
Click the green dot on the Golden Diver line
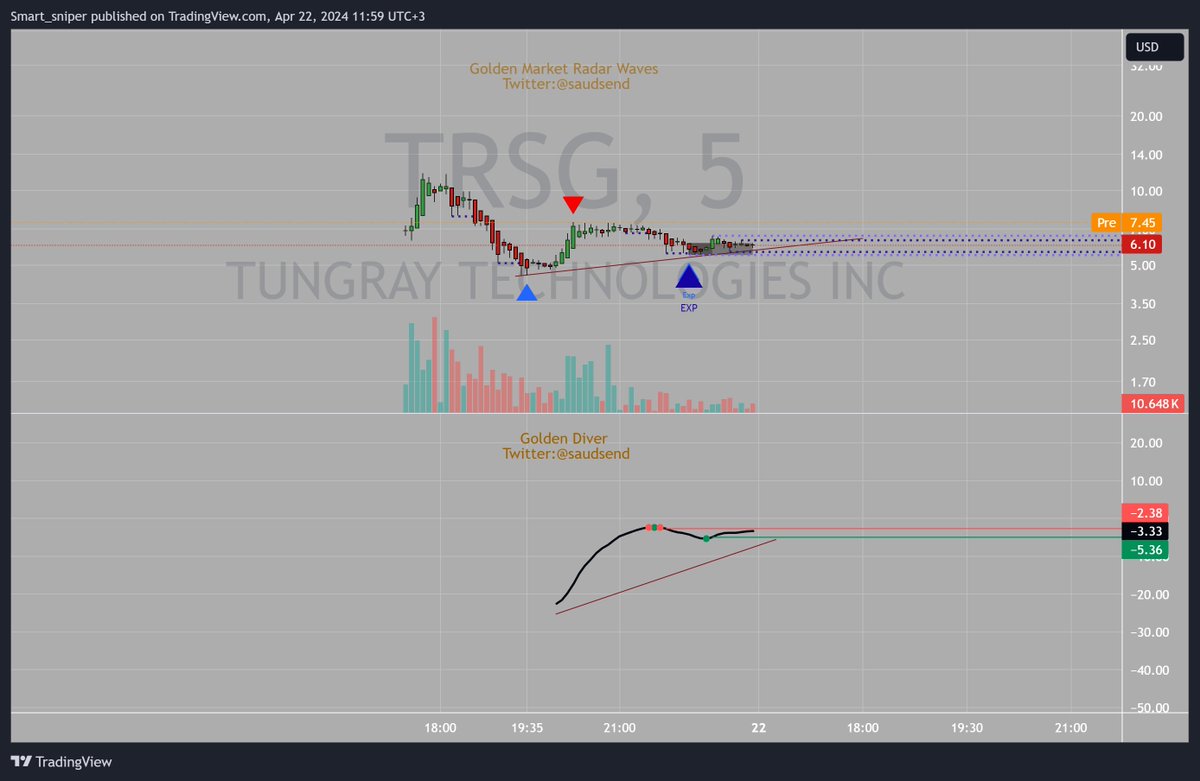[x=706, y=539]
